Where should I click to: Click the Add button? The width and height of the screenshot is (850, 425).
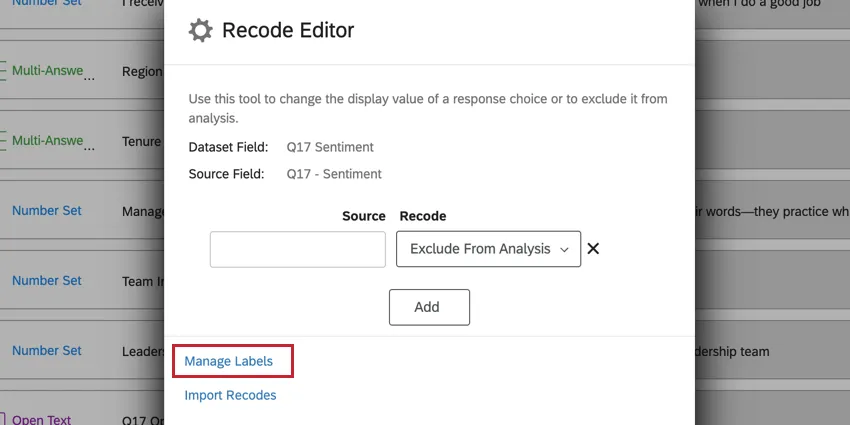pos(429,307)
